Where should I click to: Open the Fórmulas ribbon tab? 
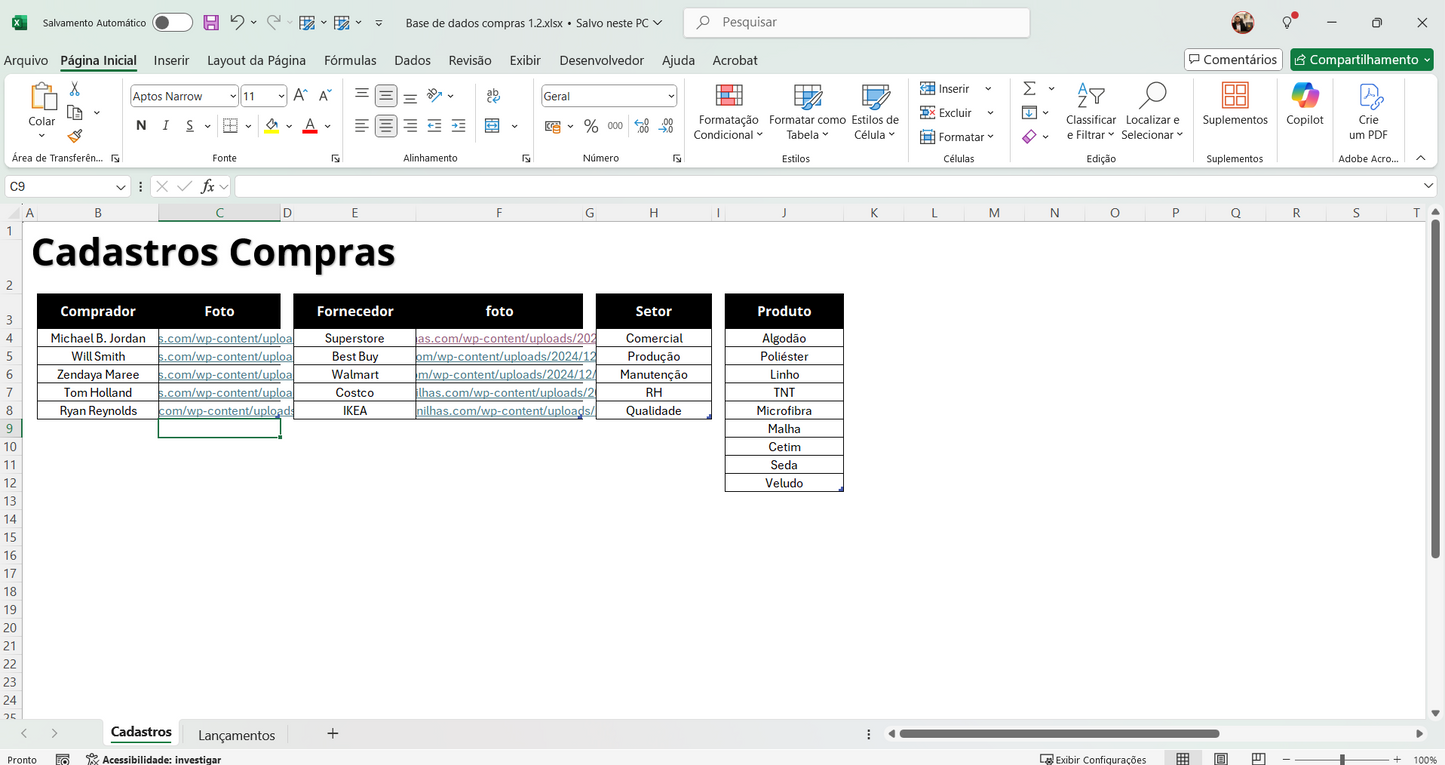coord(350,60)
